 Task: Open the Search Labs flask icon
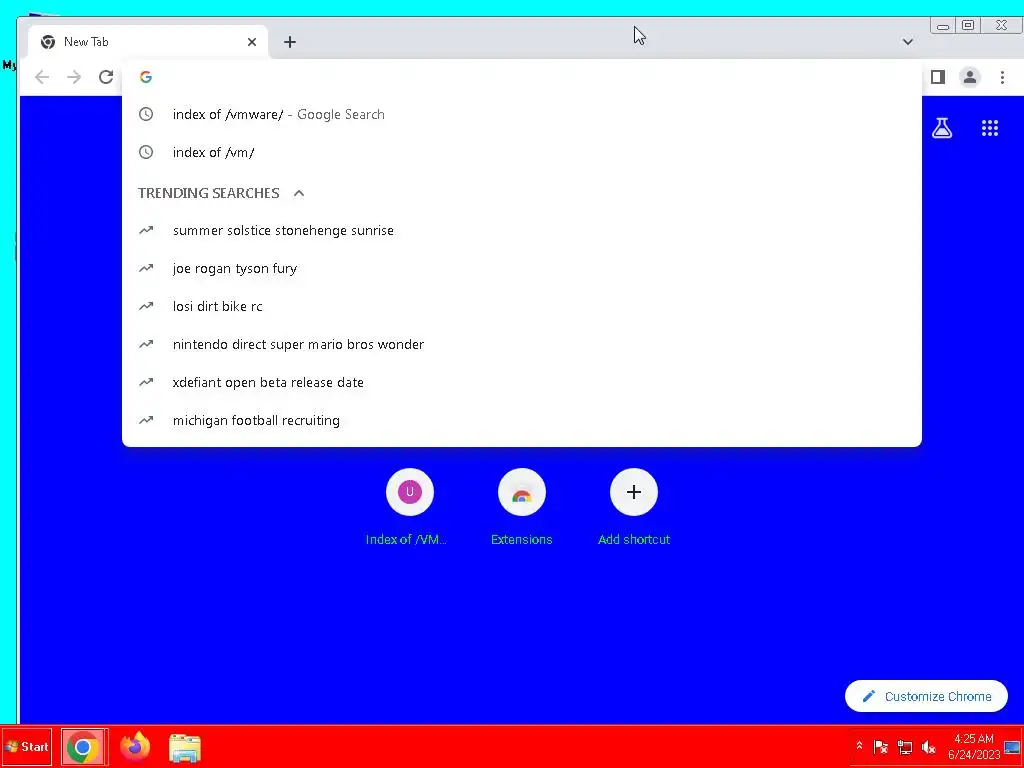pos(942,128)
